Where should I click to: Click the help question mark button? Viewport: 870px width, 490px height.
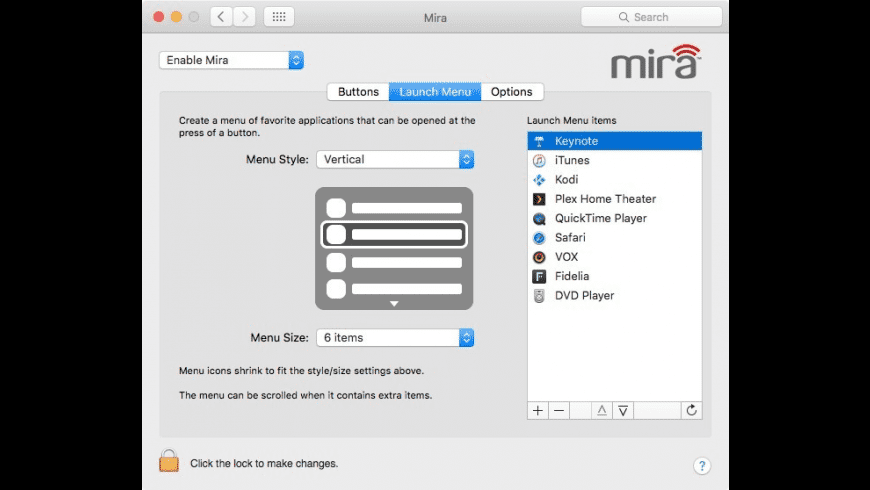pos(701,466)
